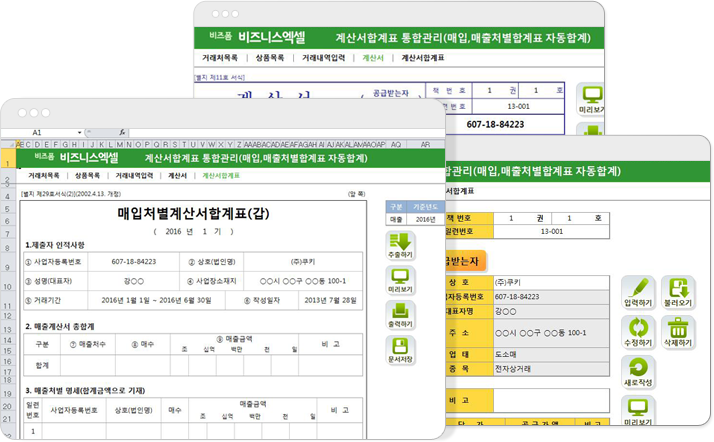Click the 추출하기 (extract) icon button

tap(400, 246)
